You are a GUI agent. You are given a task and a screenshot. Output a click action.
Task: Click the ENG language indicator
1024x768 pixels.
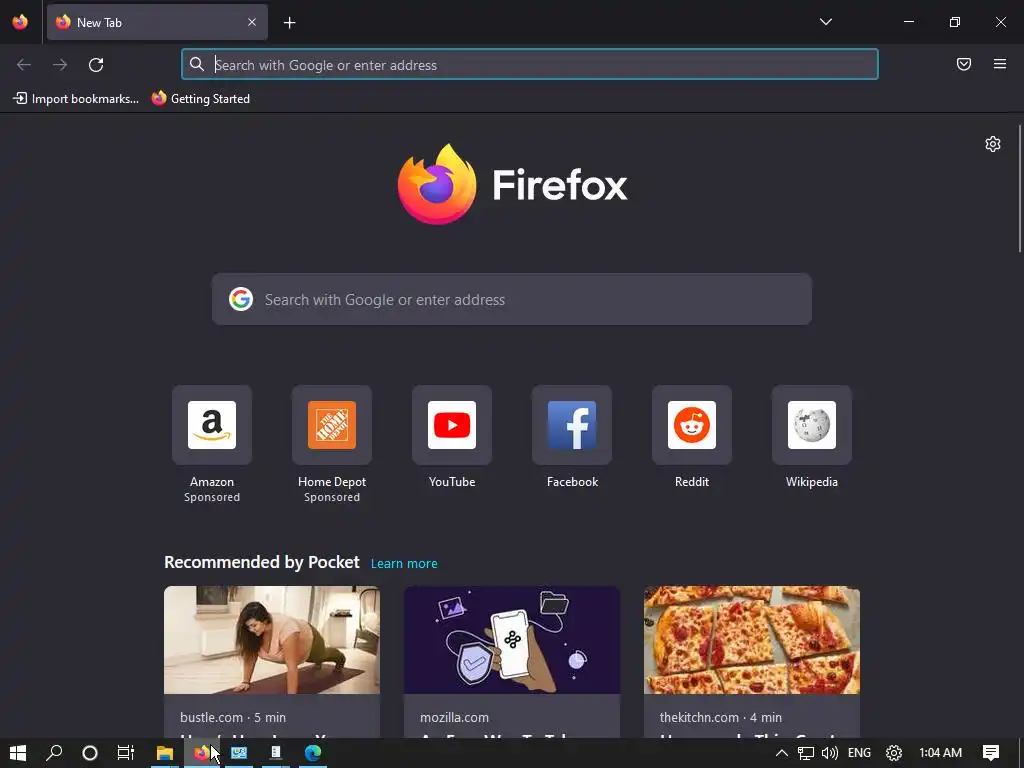[859, 753]
